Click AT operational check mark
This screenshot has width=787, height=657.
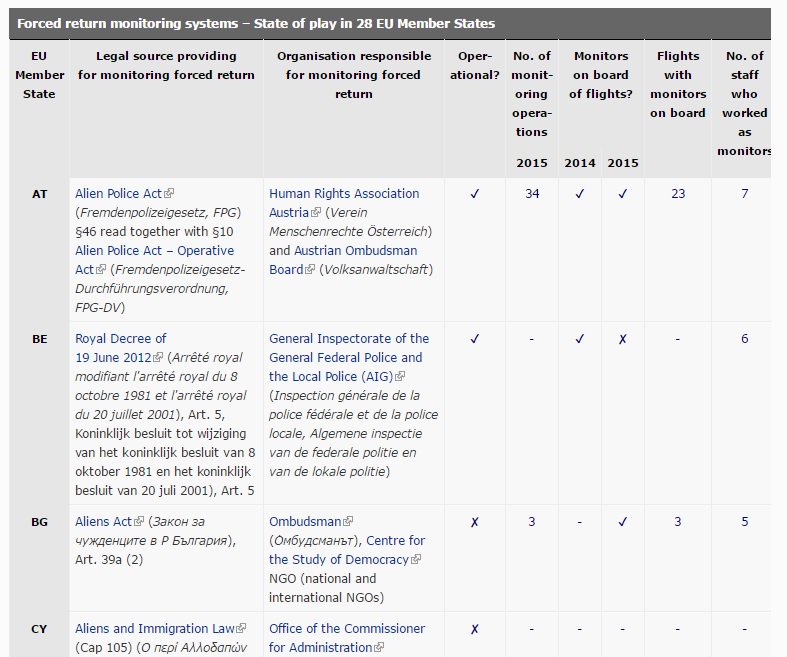pos(474,194)
